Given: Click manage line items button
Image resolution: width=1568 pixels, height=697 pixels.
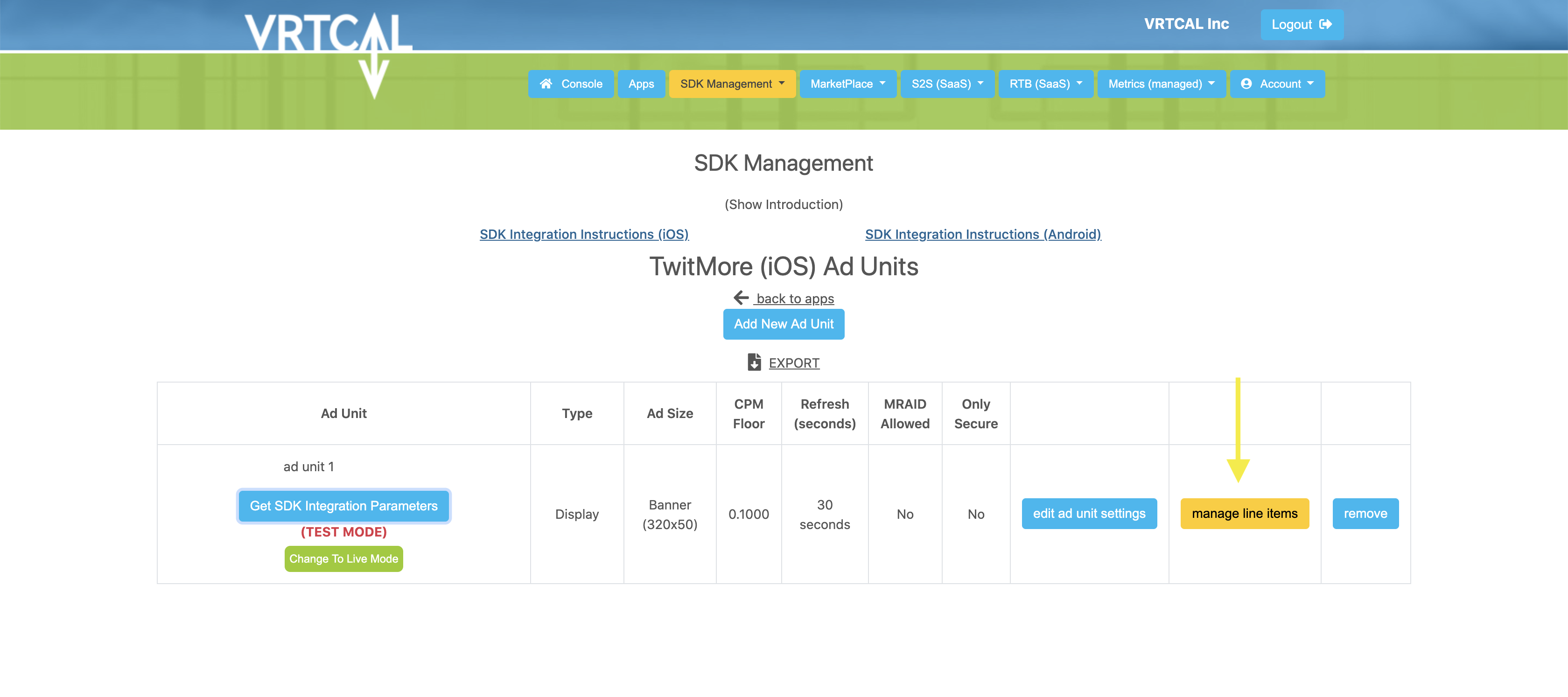Looking at the screenshot, I should tap(1244, 514).
